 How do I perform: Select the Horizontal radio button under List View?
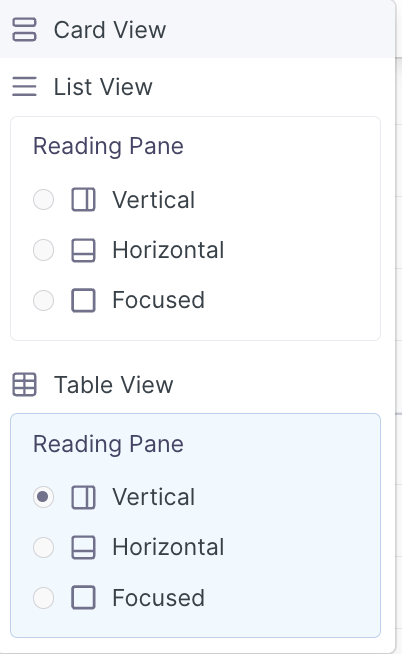(x=43, y=250)
